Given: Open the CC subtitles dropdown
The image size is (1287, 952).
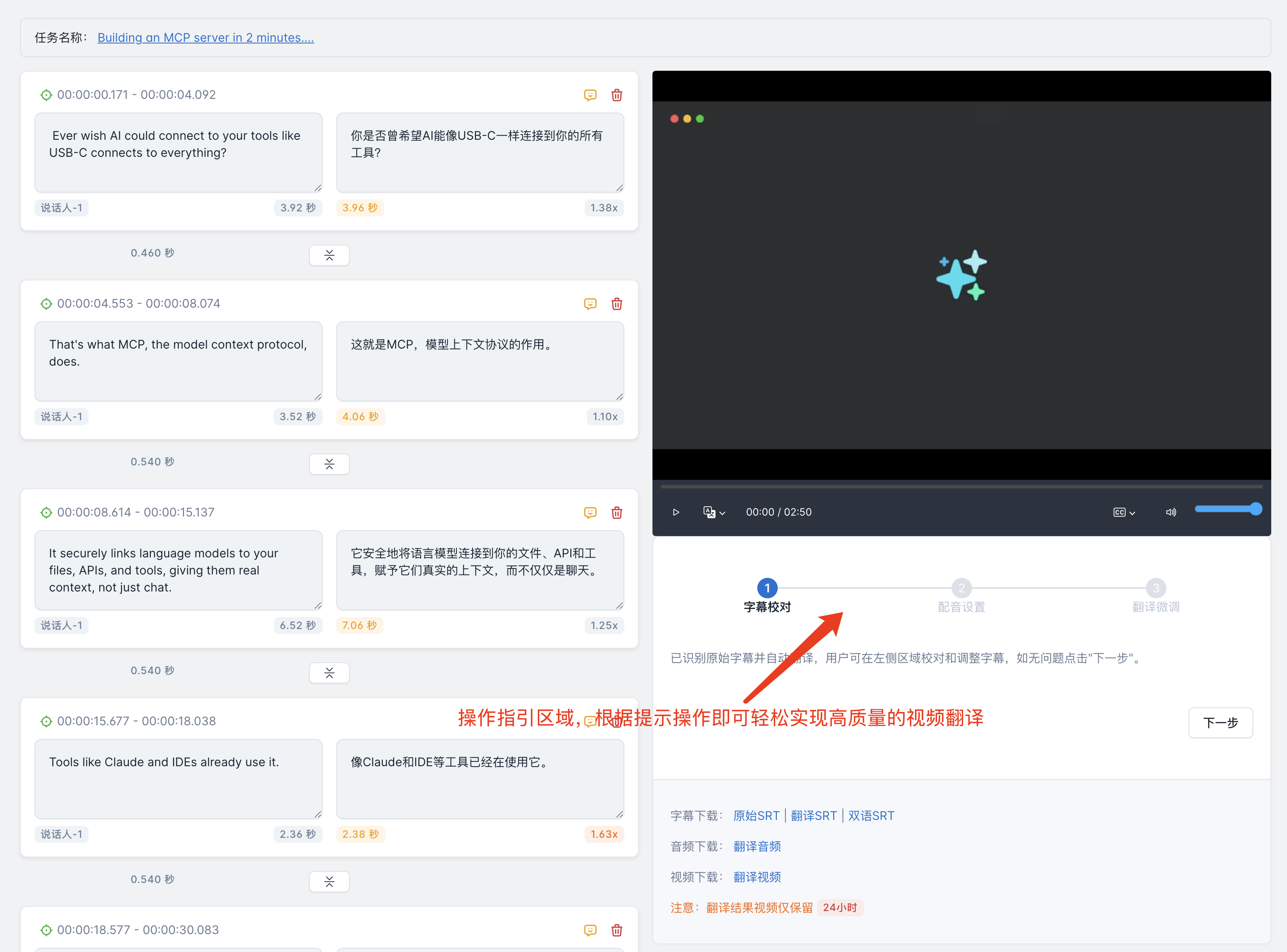Looking at the screenshot, I should tap(1124, 512).
